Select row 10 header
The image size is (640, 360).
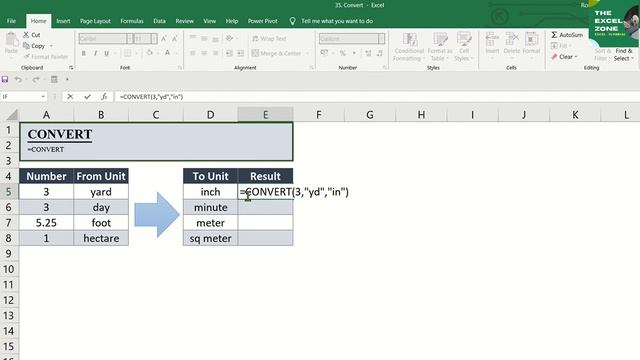tap(9, 269)
